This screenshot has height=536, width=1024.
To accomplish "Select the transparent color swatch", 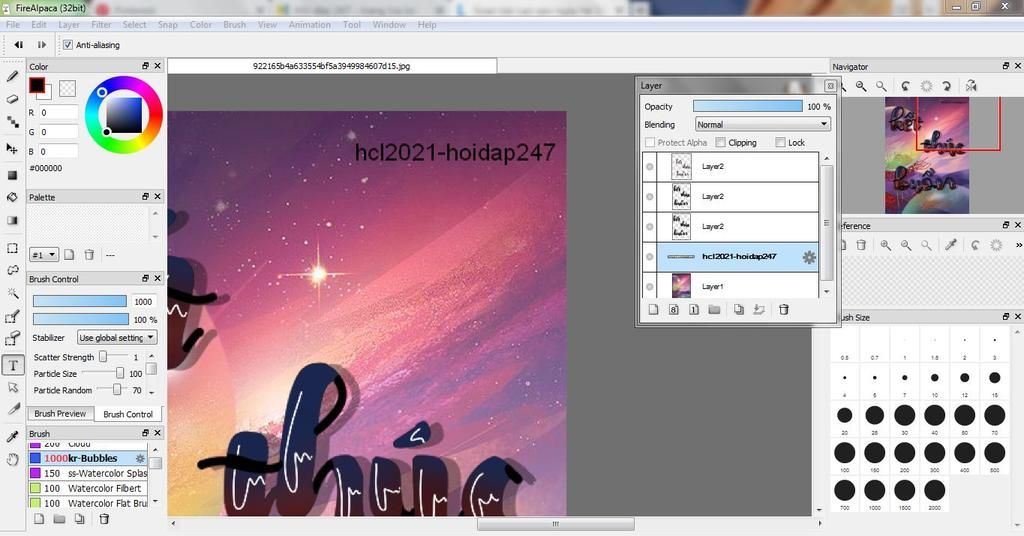I will point(67,87).
